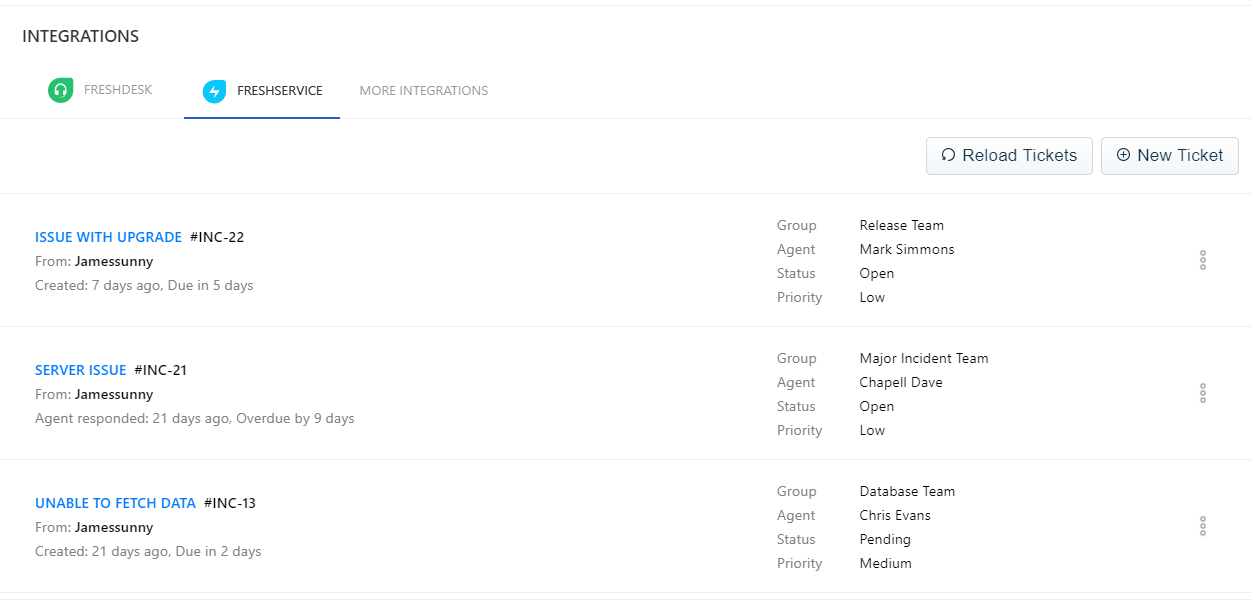Open the three-dot menu for INC-21
The image size is (1252, 600).
1202,393
